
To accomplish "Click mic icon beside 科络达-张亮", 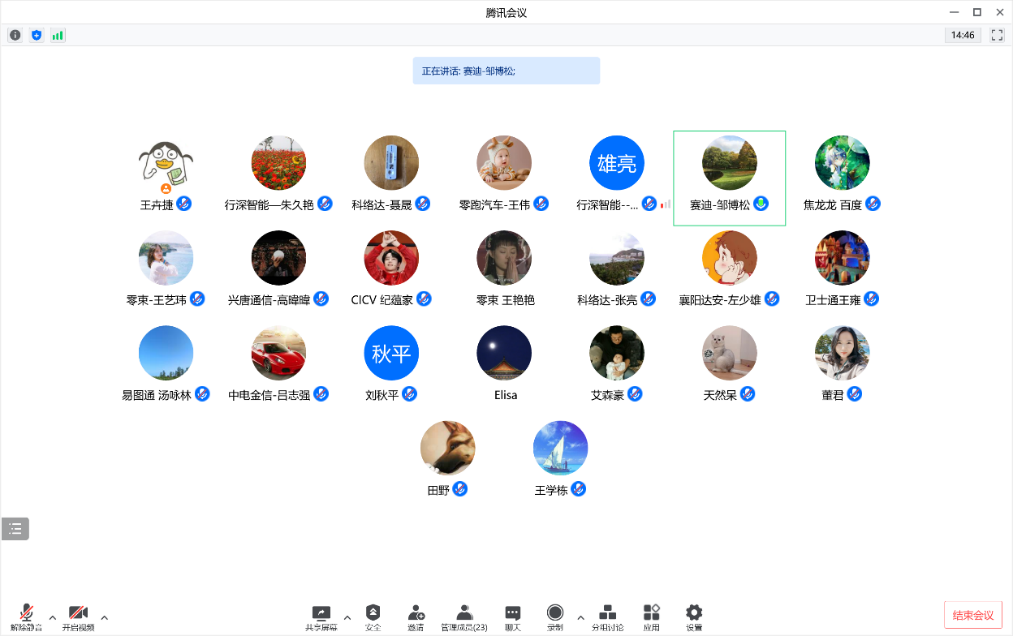I will click(x=648, y=299).
